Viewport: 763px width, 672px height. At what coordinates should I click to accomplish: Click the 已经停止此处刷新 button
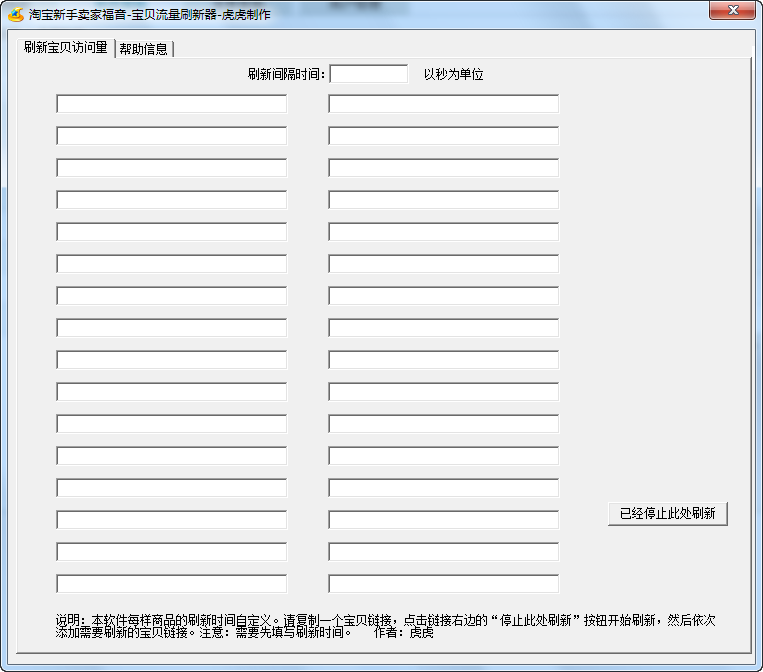(x=668, y=513)
